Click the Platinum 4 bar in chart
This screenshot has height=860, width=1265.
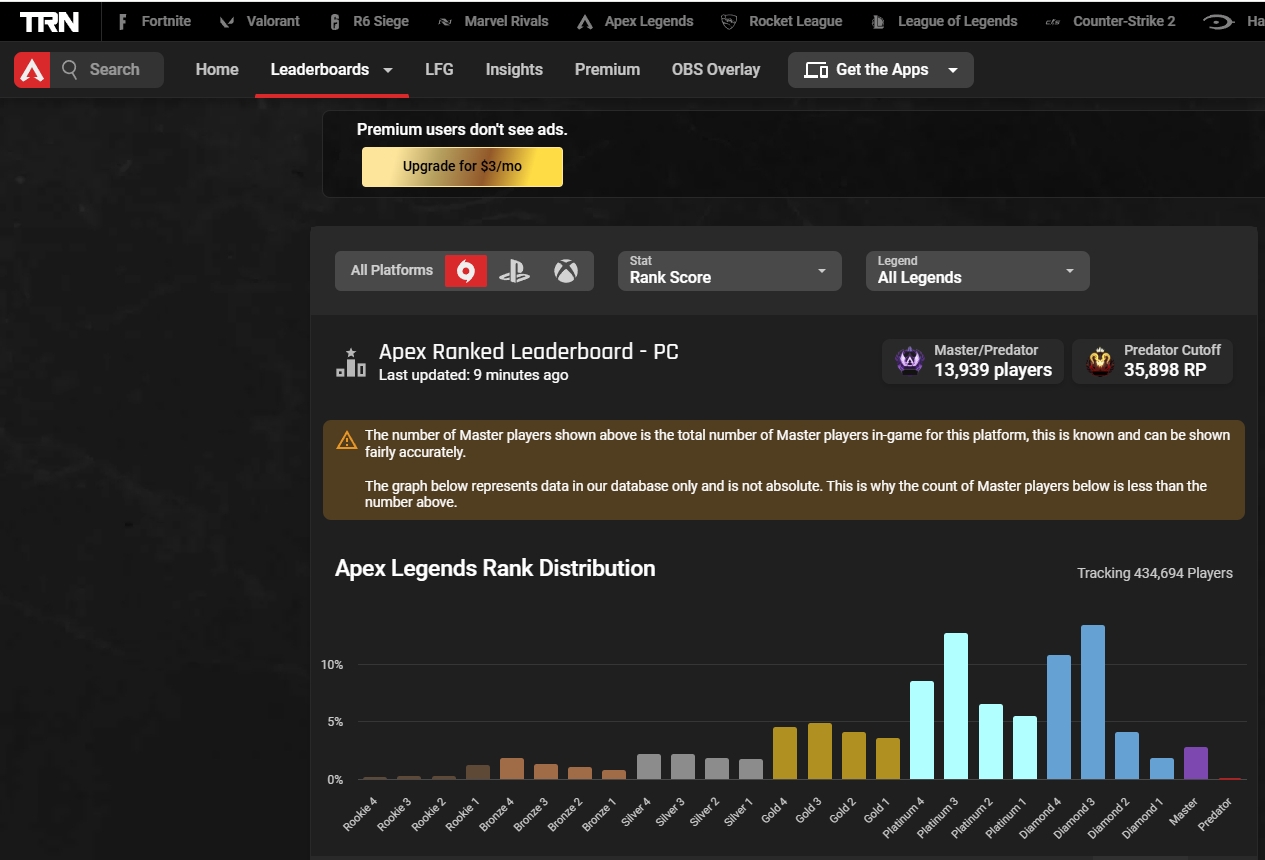[922, 730]
